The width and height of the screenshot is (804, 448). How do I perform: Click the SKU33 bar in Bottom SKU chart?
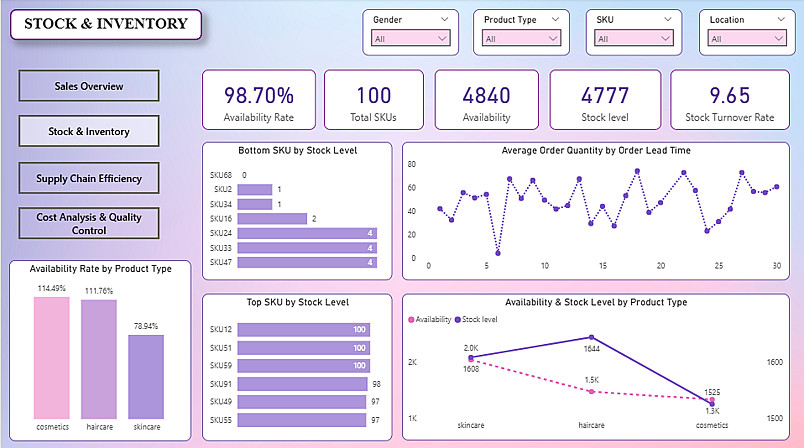(x=307, y=248)
